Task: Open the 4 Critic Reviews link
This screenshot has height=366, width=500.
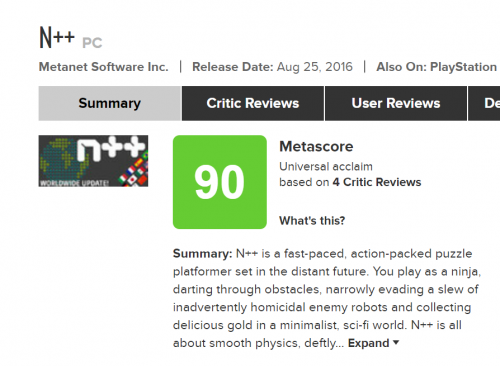Action: [x=377, y=182]
